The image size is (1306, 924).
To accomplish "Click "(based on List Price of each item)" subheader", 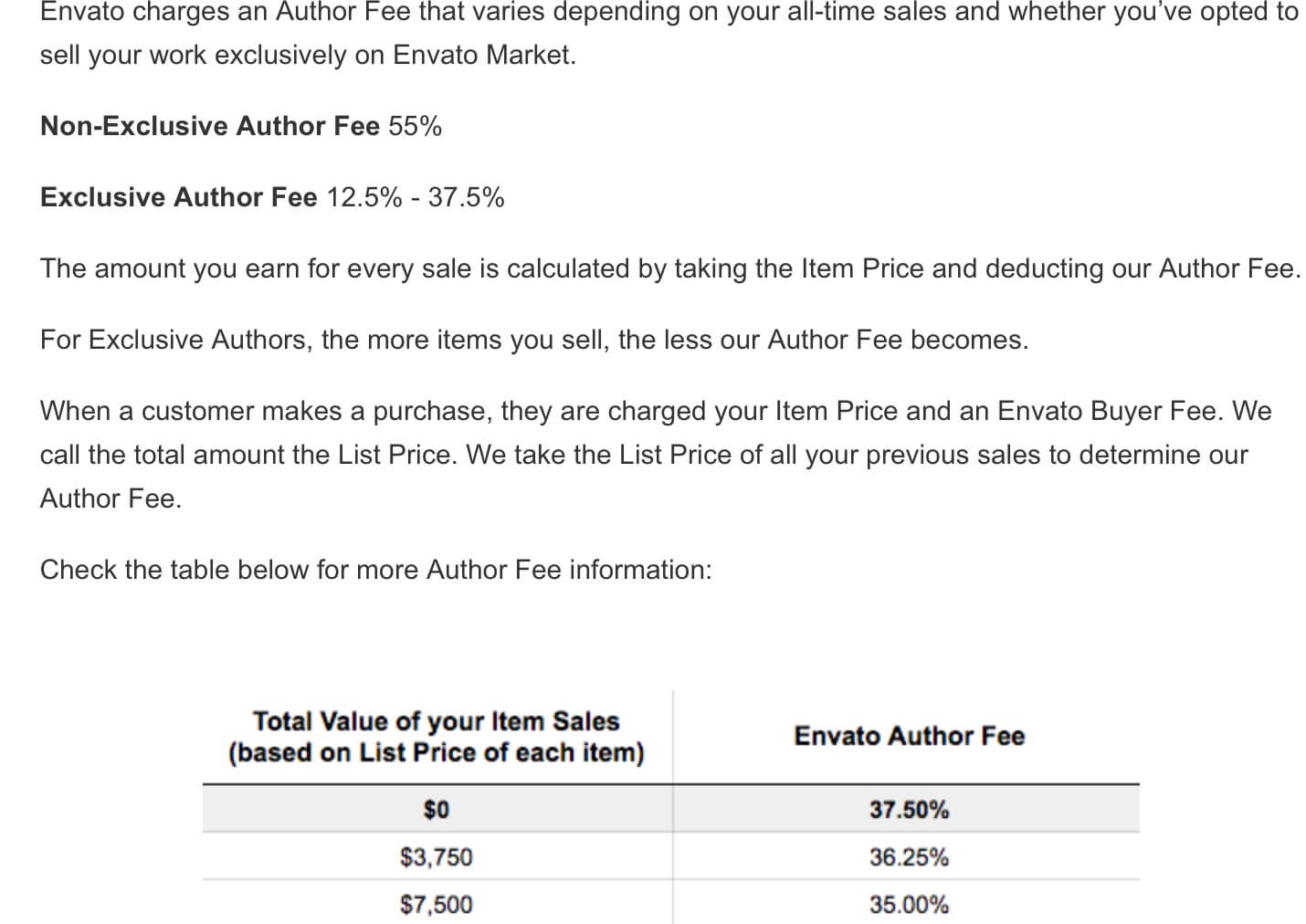I will click(436, 752).
